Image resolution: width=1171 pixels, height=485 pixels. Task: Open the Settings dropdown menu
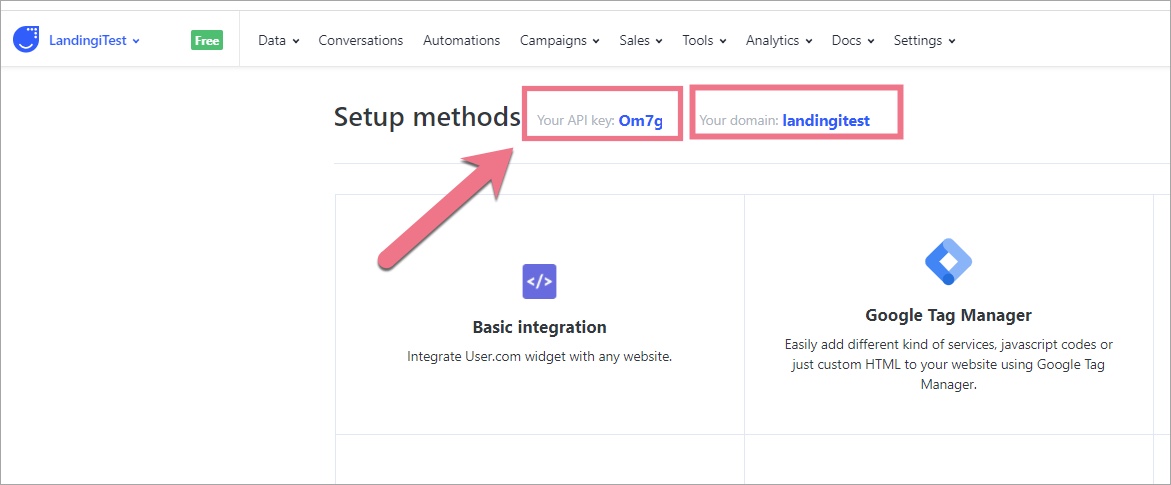pyautogui.click(x=924, y=41)
